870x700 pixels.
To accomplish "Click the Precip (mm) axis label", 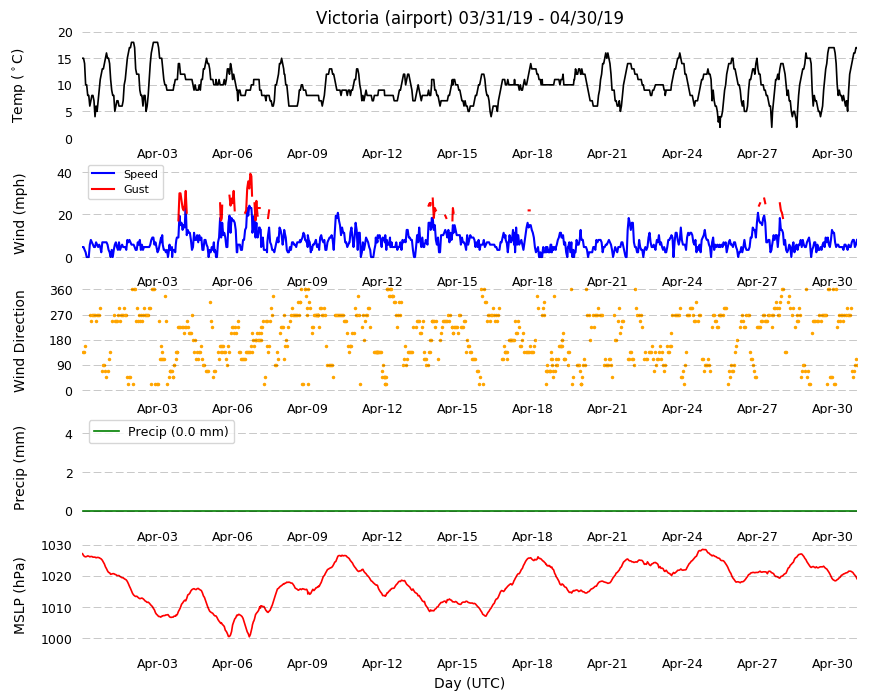I will tap(19, 469).
